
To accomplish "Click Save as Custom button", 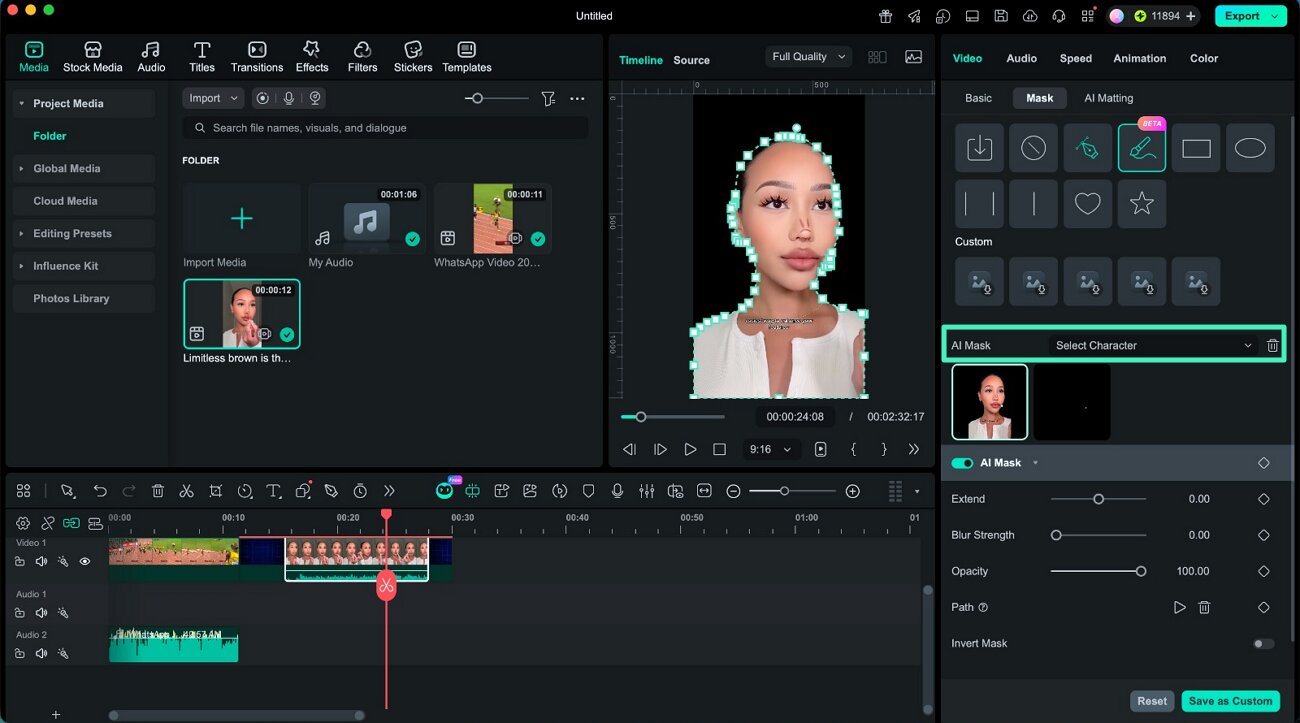I will [1231, 701].
